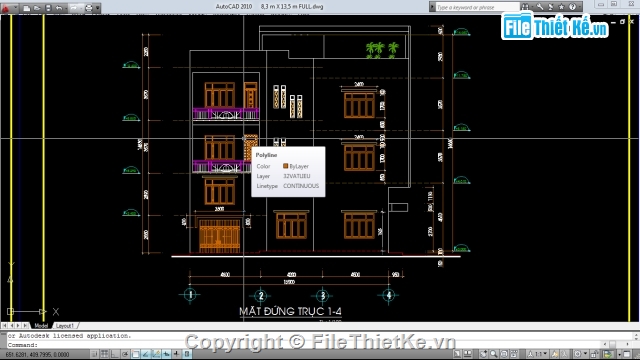
Task: Click the Layer value 32VATLIEU in tooltip
Action: pos(297,176)
